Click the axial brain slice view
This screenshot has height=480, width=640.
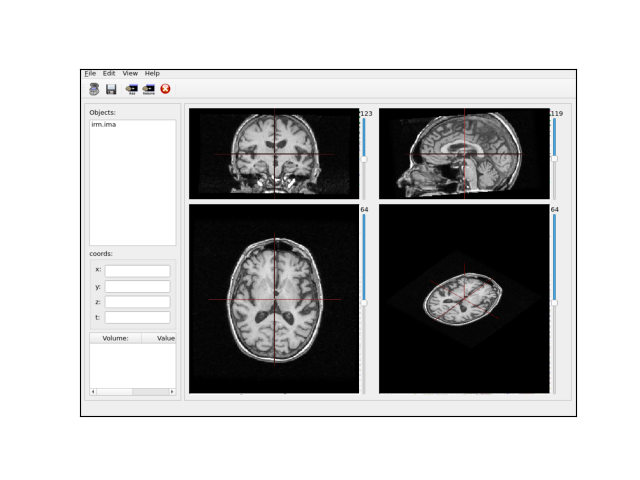[274, 299]
